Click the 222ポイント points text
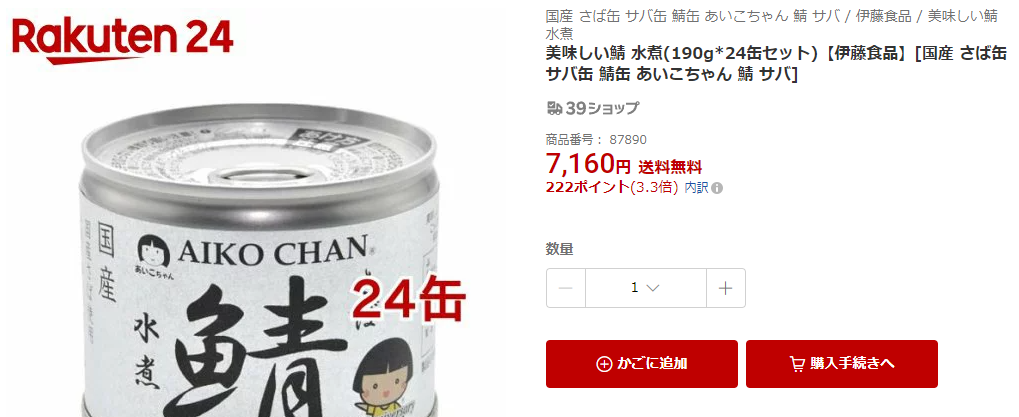Viewport: 1019px width, 417px height. [x=587, y=188]
